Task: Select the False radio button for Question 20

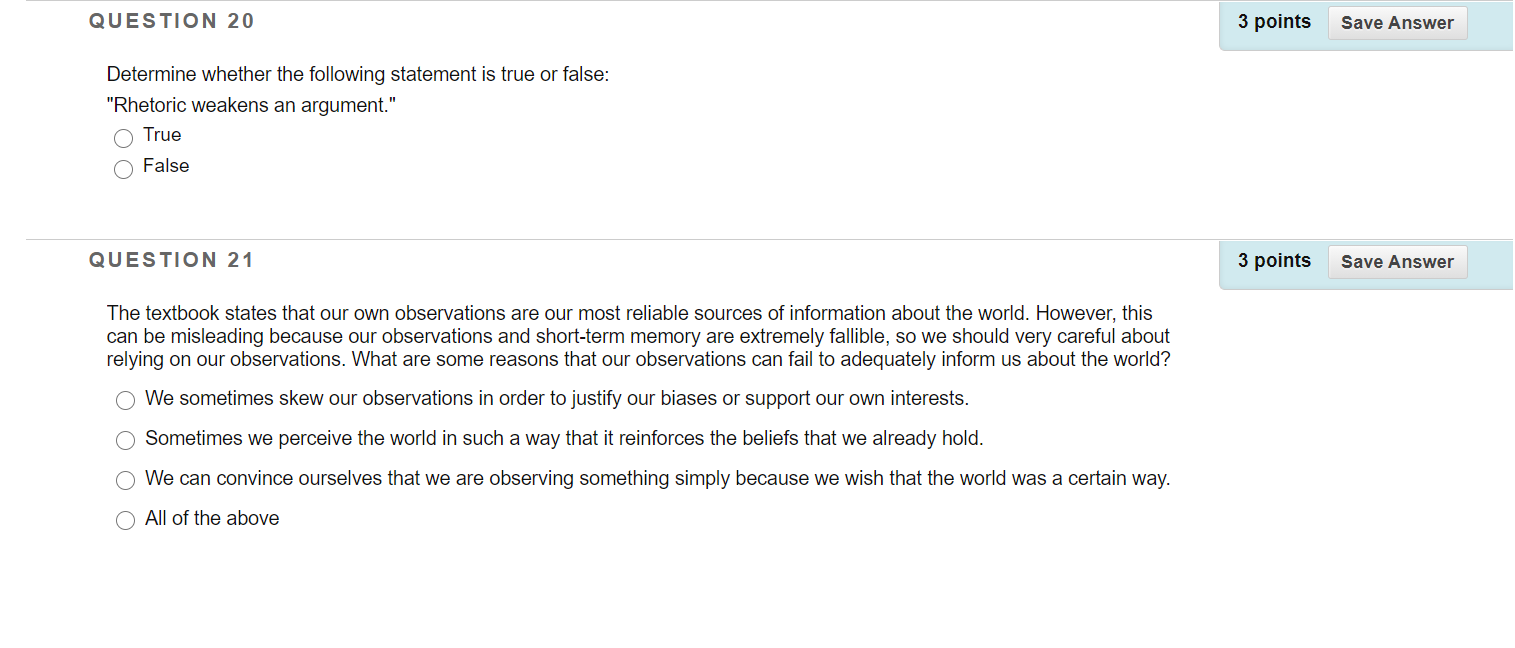Action: pyautogui.click(x=123, y=170)
